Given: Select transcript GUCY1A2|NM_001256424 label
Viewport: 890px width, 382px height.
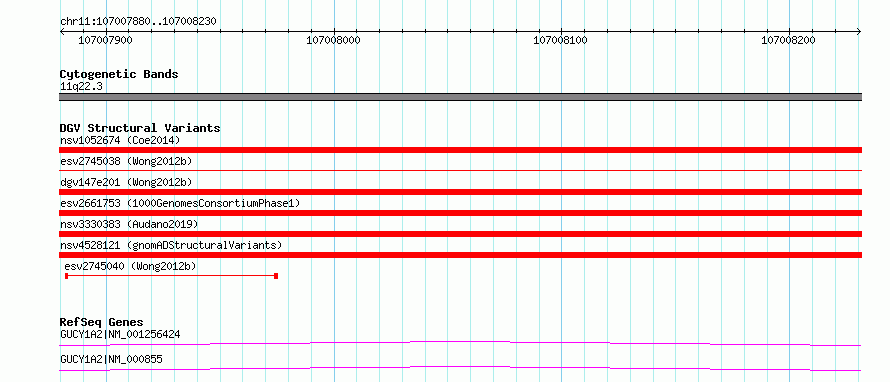Looking at the screenshot, I should point(120,334).
